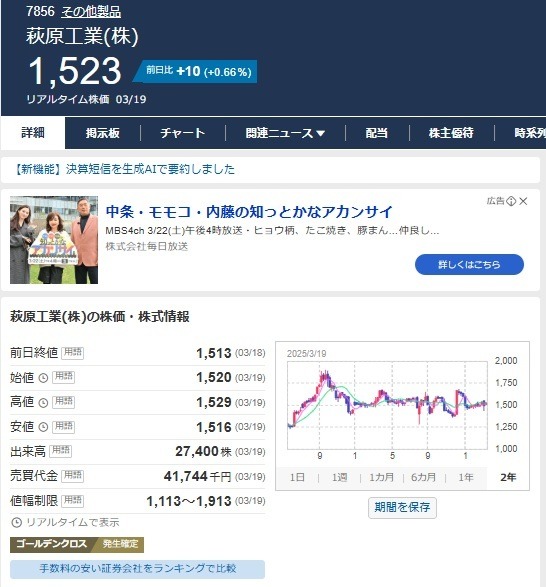Select the 1日 chart period
This screenshot has height=587, width=546.
click(297, 478)
